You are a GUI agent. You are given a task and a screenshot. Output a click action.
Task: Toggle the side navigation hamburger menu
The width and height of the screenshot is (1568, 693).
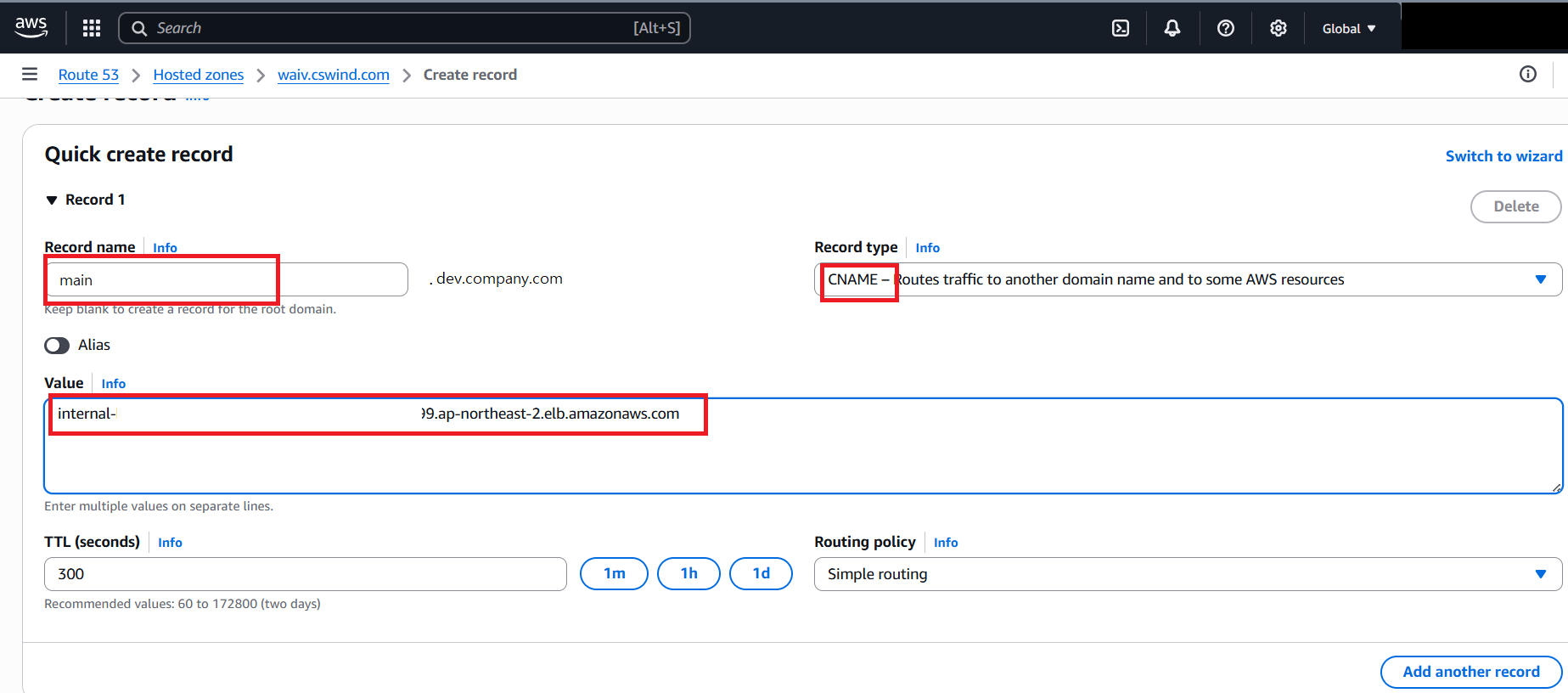30,75
